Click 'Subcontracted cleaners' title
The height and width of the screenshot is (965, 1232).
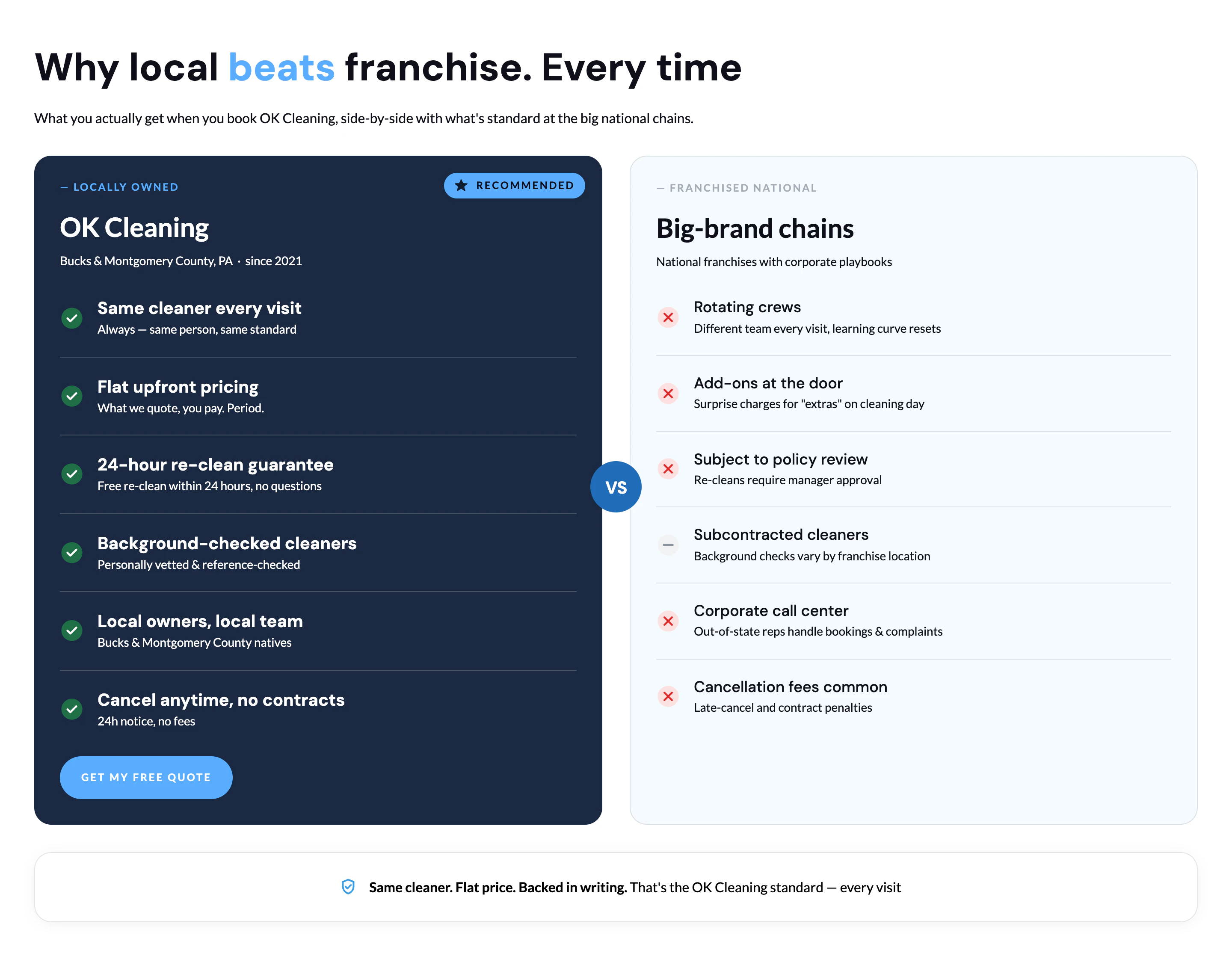pos(781,535)
